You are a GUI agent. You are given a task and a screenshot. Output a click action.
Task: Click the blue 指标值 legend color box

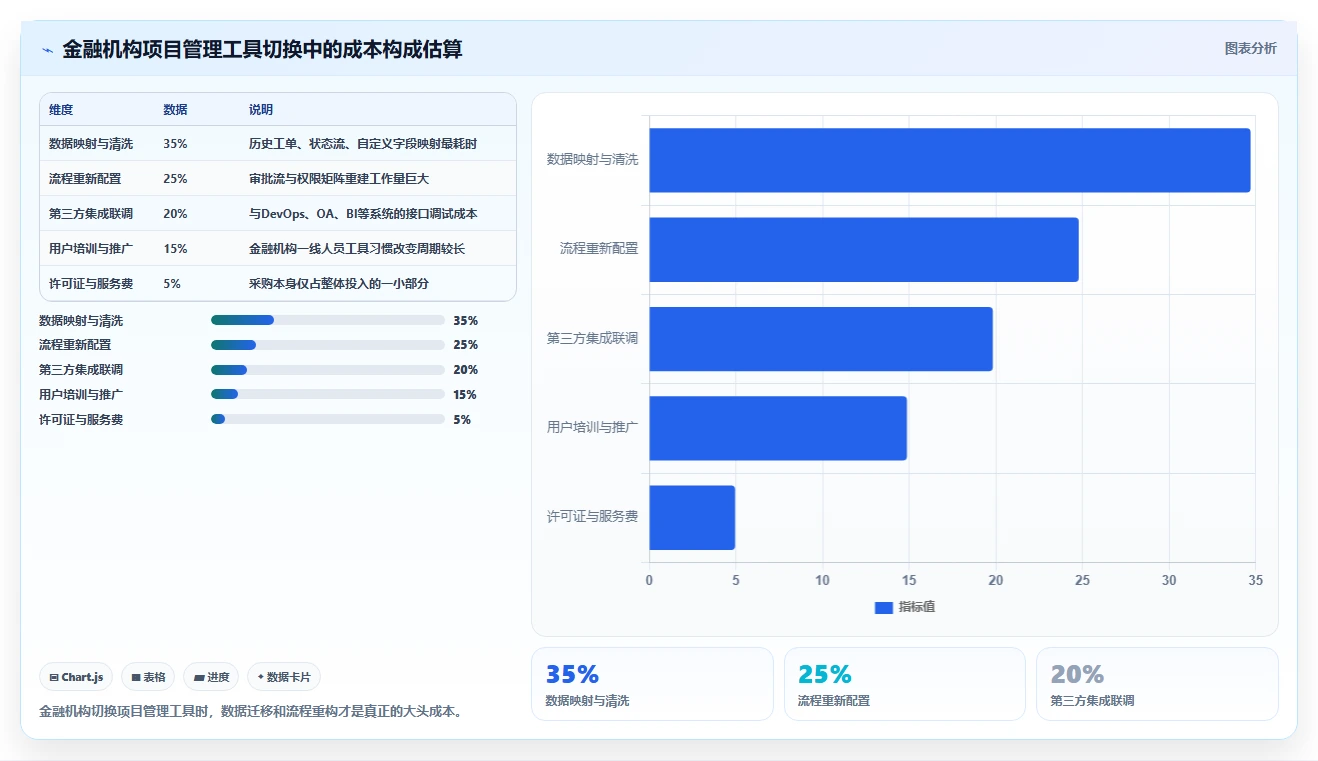(x=883, y=607)
